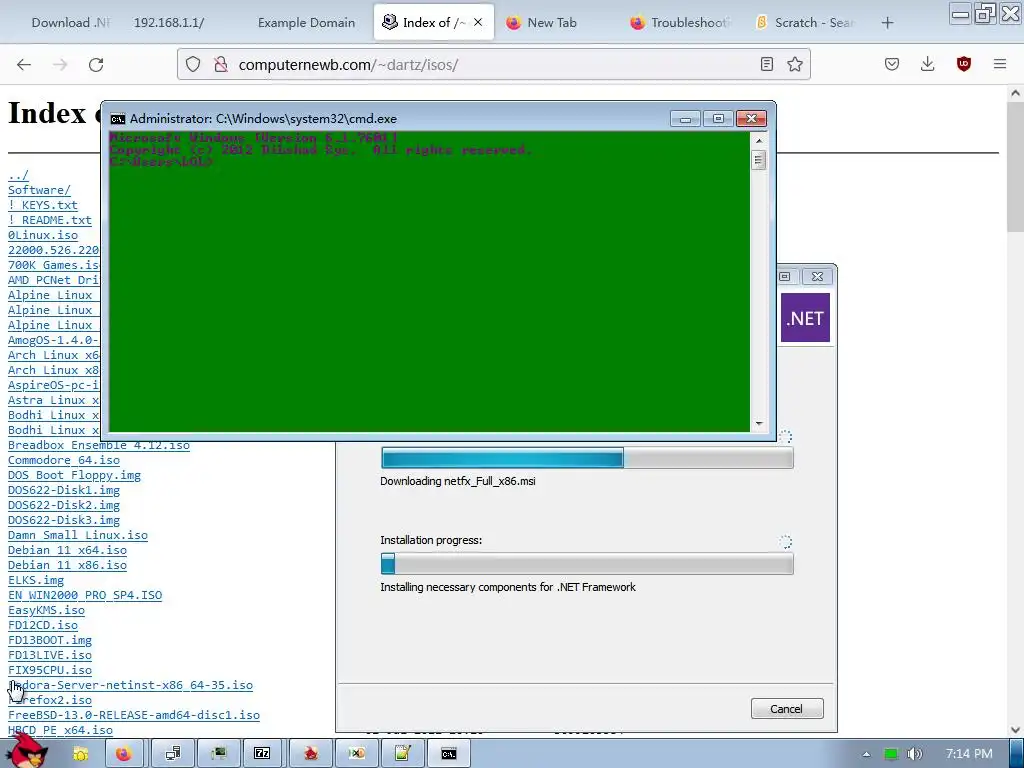Viewport: 1024px width, 768px height.
Task: Download DOS Boot Floppy.img
Action: click(x=74, y=475)
